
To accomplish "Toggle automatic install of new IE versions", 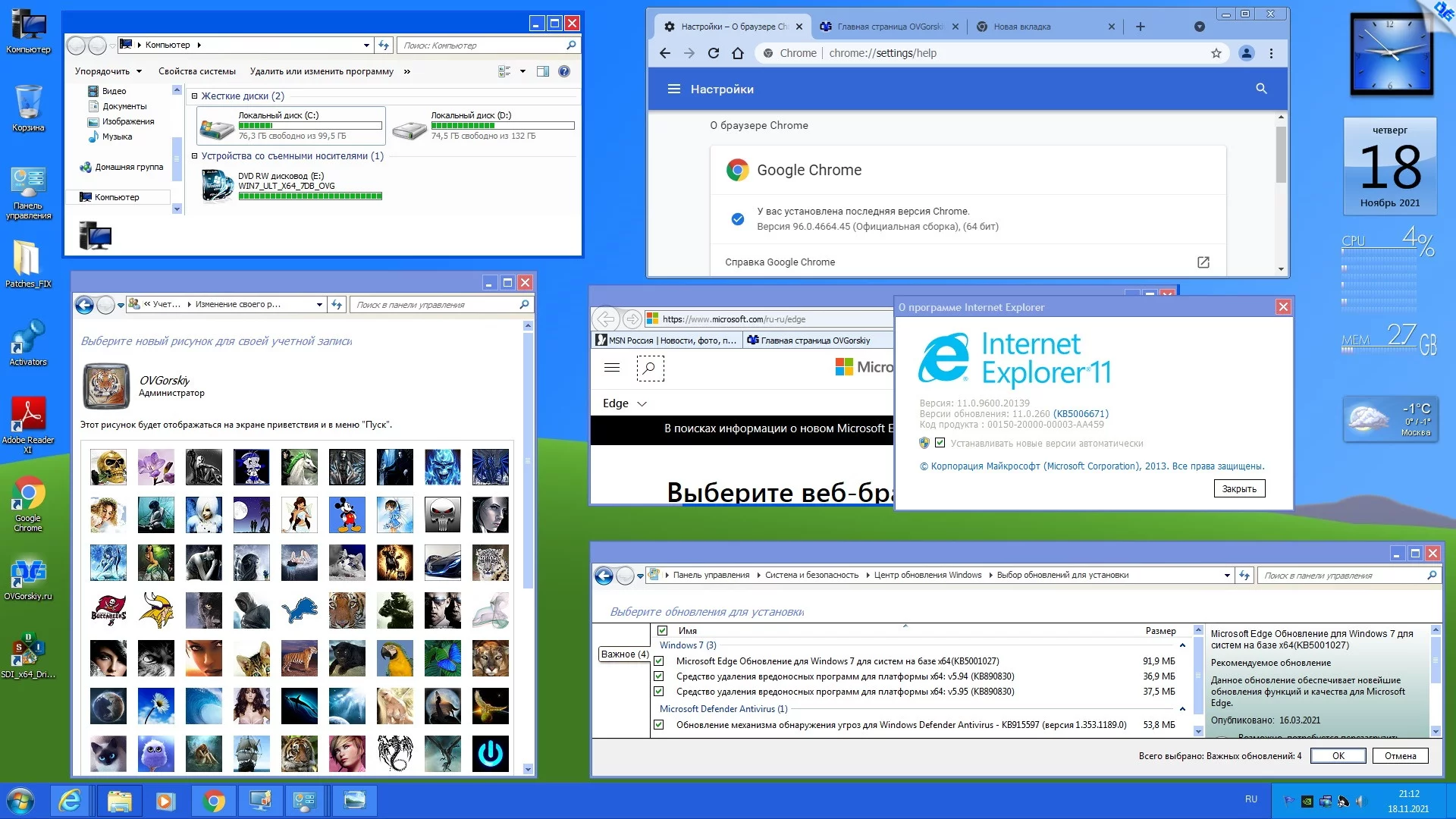I will [x=940, y=443].
